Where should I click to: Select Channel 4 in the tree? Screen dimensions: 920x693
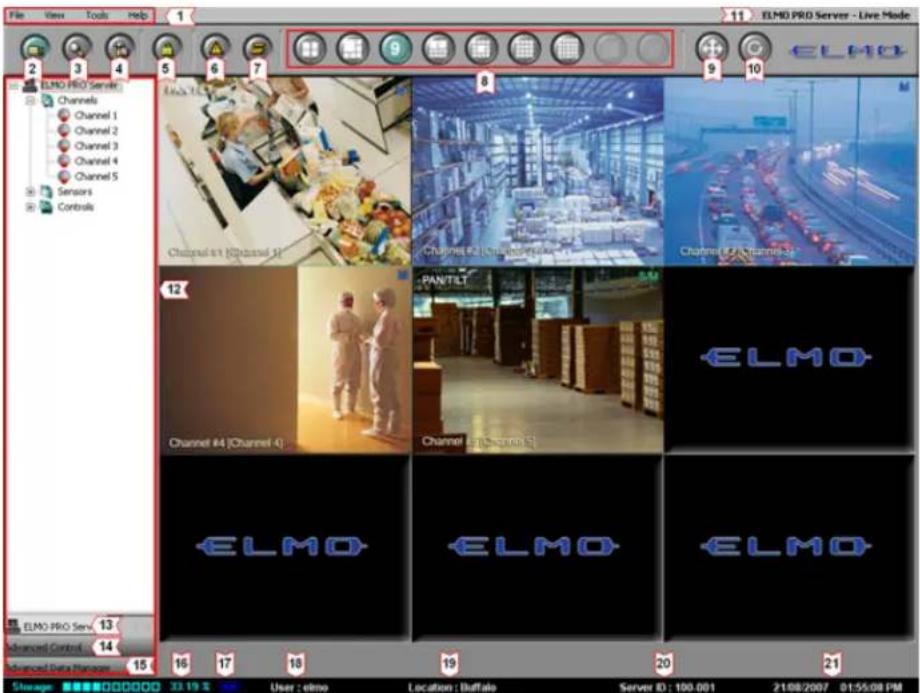96,161
